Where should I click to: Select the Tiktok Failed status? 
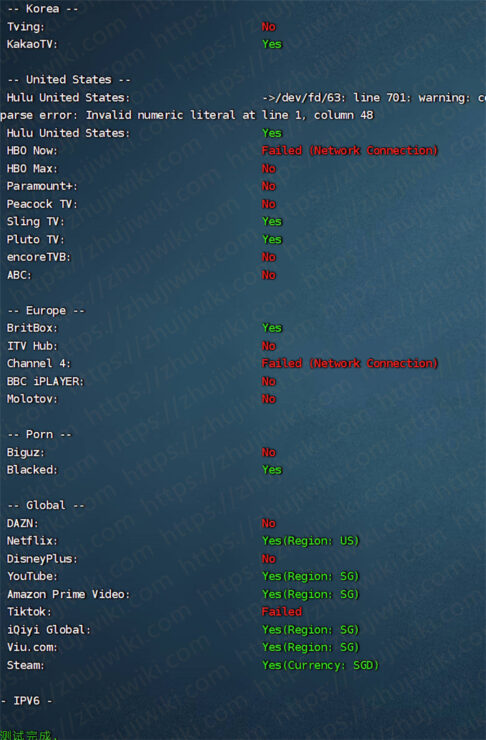(282, 612)
